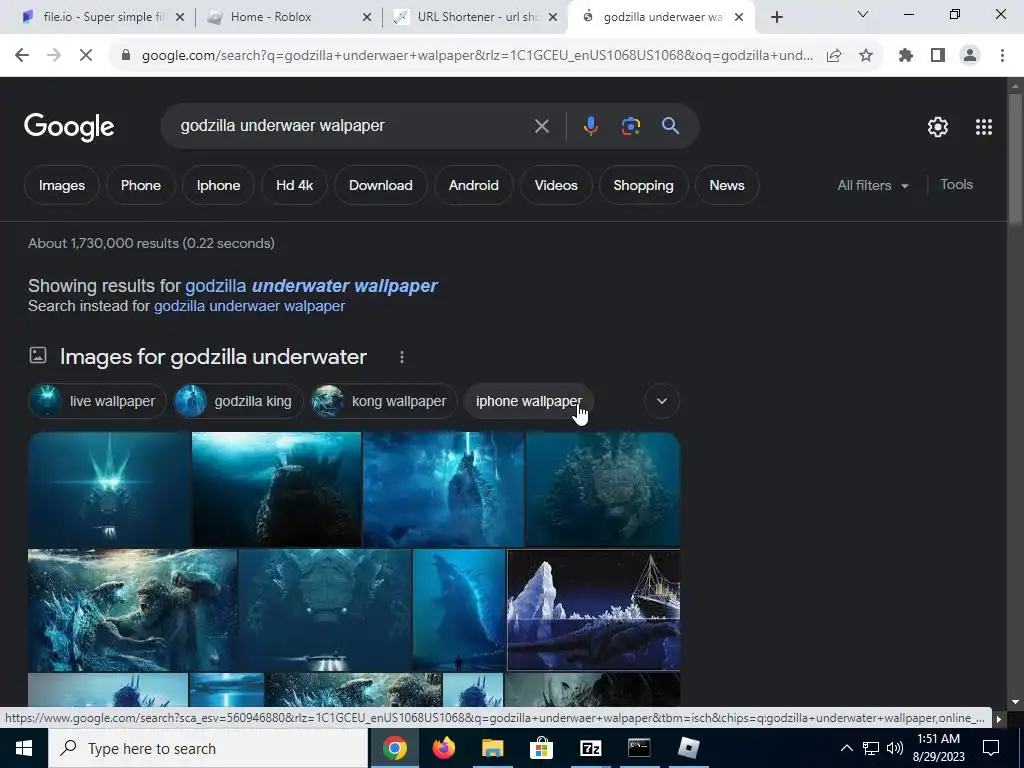Open Chrome three-dot menu

[x=1002, y=56]
